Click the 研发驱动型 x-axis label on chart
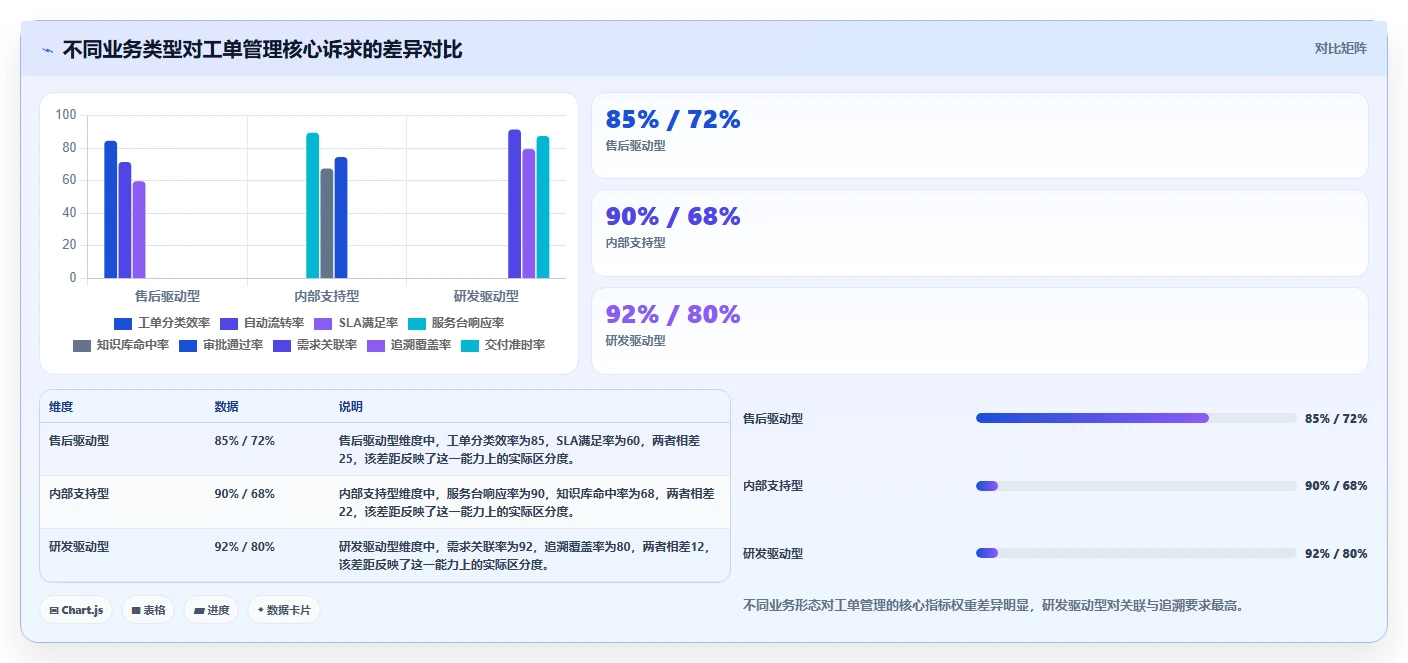Viewport: 1408px width, 663px height. point(486,296)
